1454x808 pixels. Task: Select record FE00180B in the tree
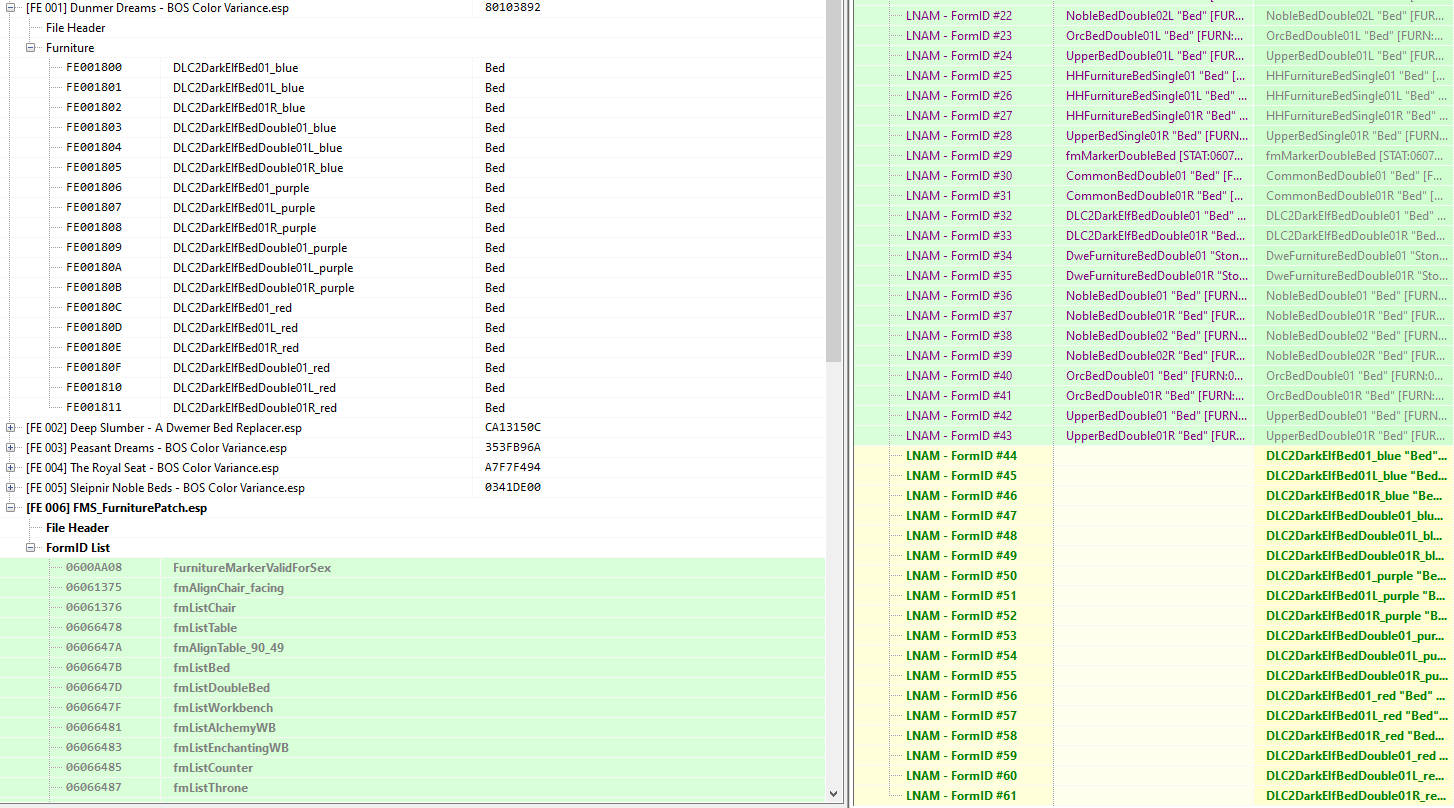(x=413, y=288)
